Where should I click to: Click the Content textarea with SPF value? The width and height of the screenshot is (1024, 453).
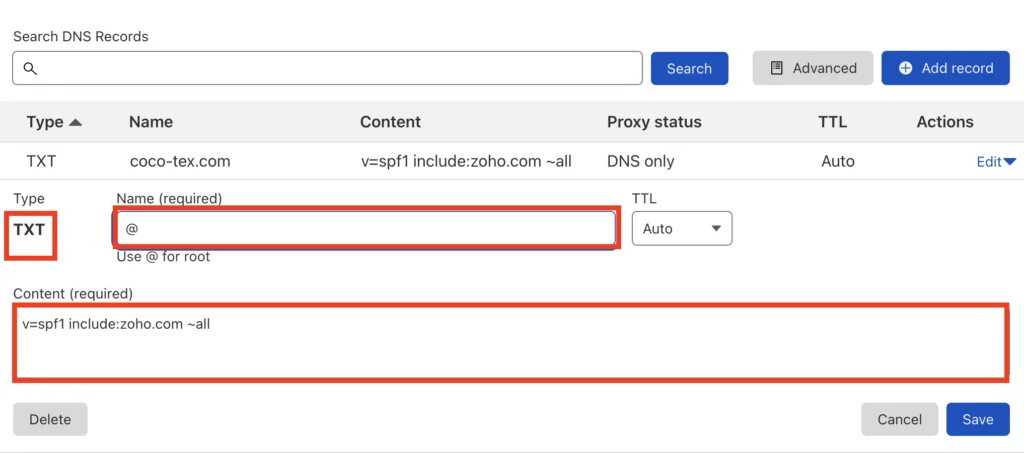point(509,342)
